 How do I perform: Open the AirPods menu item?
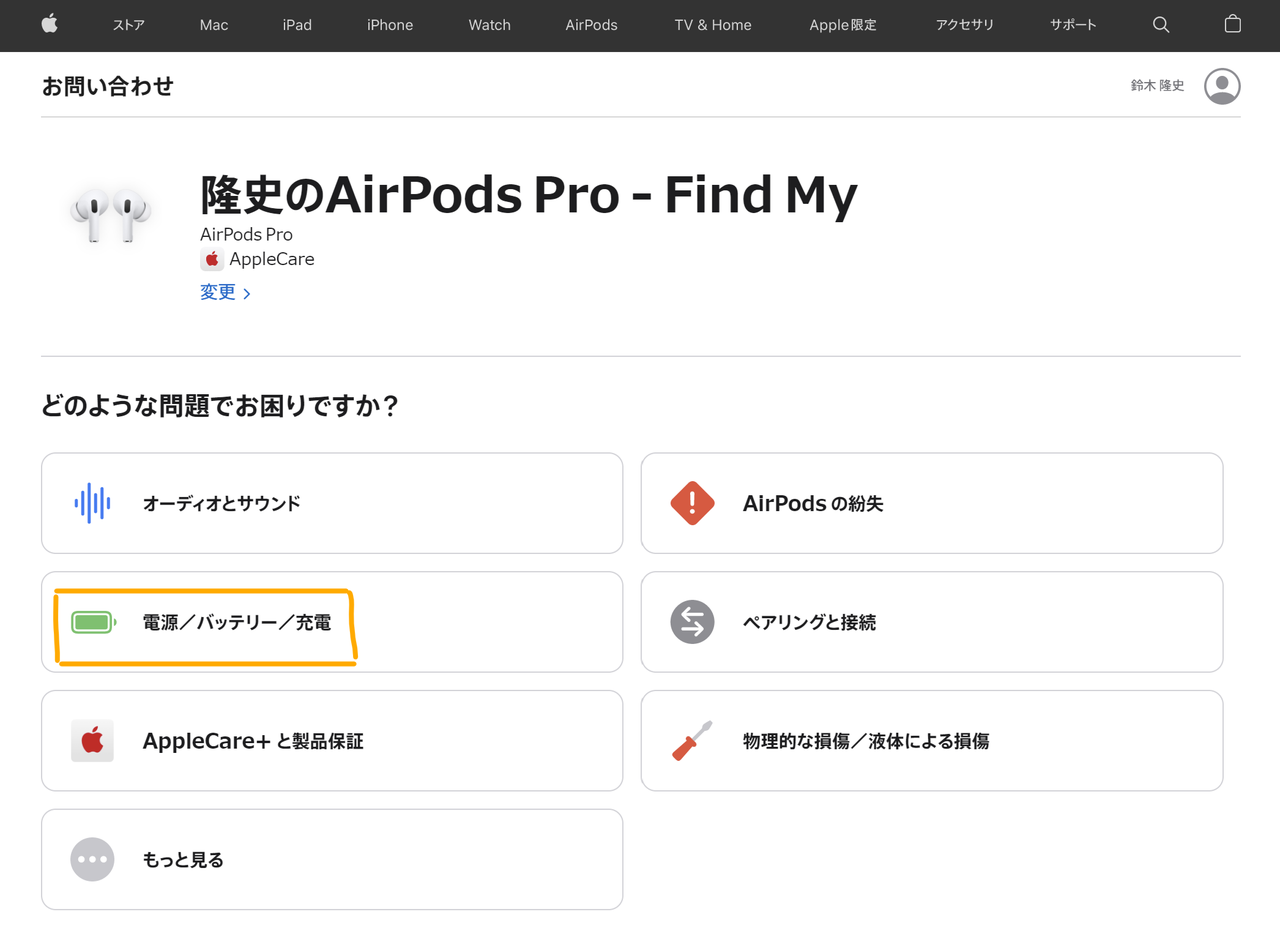tap(591, 25)
